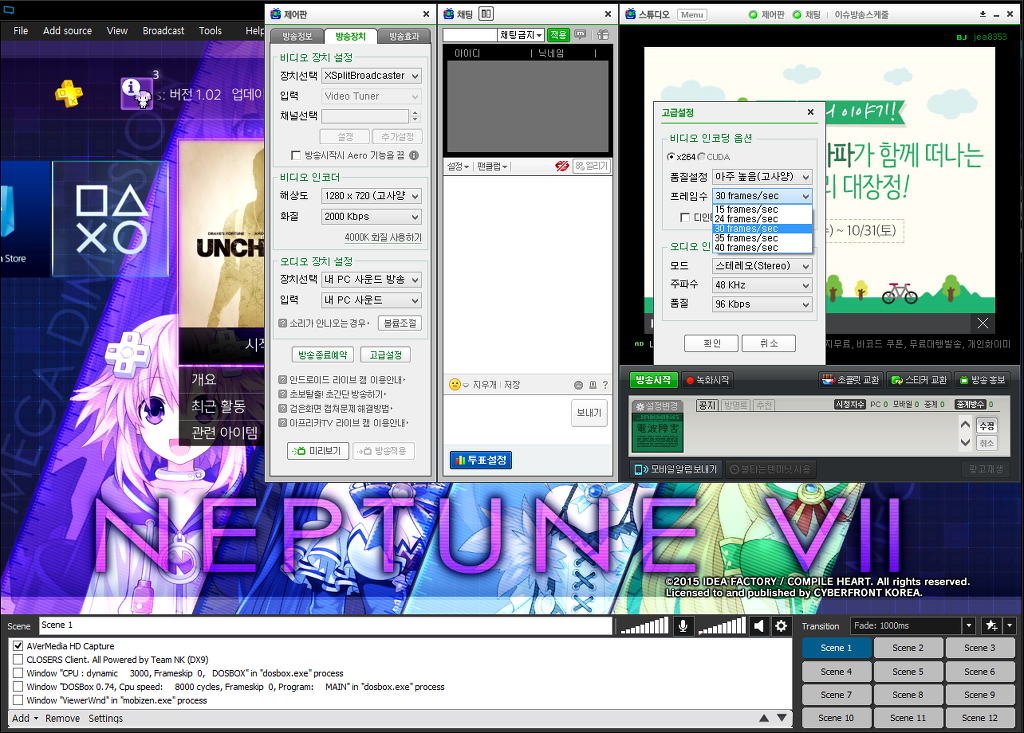Click the notice scroll down arrow
Screen dimensions: 1024x733
coord(965,443)
